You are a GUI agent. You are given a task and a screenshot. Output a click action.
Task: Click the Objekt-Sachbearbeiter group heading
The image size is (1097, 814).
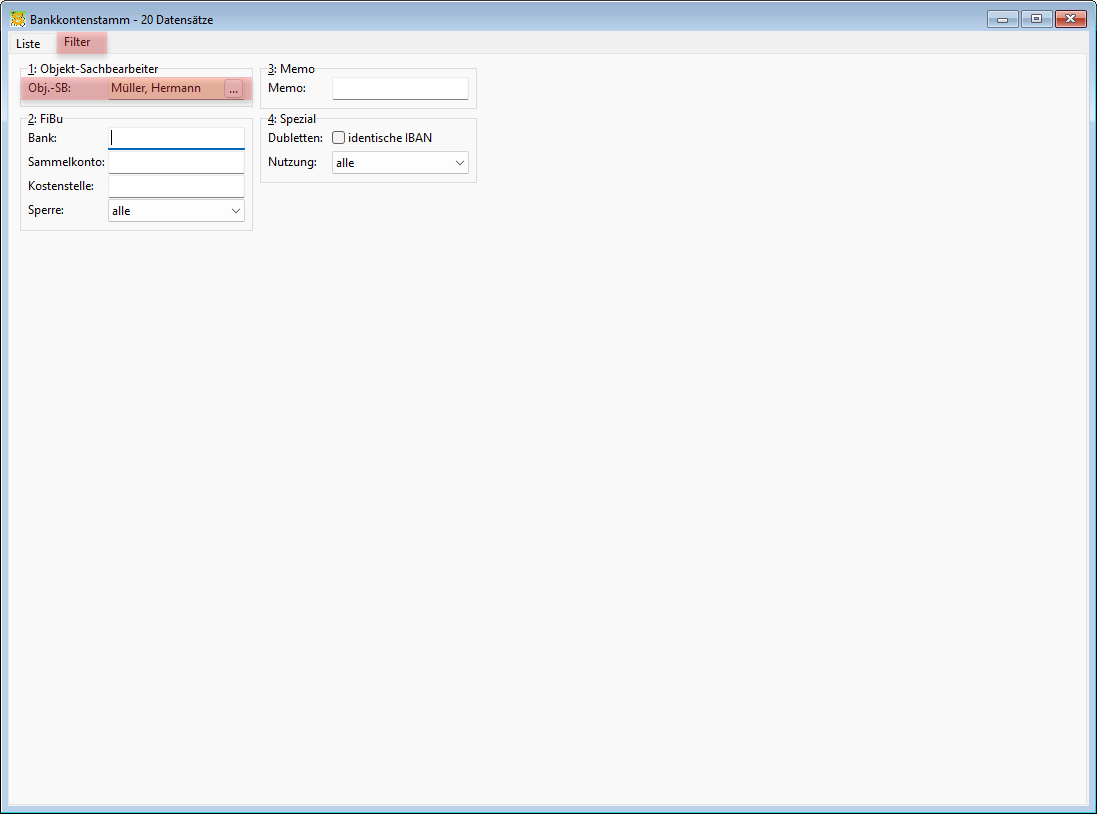[93, 69]
